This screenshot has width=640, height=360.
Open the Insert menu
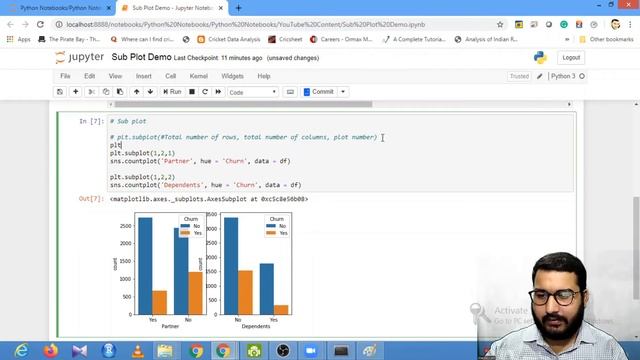pos(143,76)
